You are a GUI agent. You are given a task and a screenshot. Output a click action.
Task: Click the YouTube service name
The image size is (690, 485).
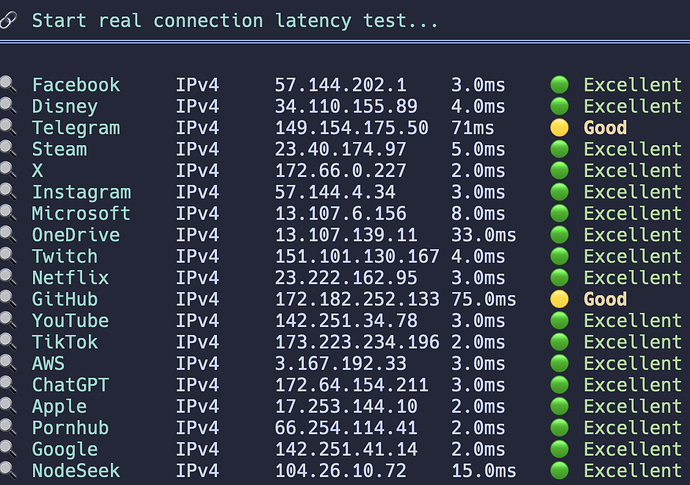click(70, 321)
